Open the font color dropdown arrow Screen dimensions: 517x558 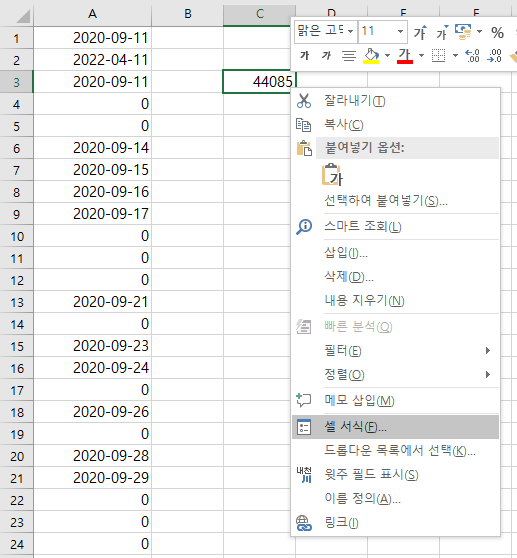(421, 56)
